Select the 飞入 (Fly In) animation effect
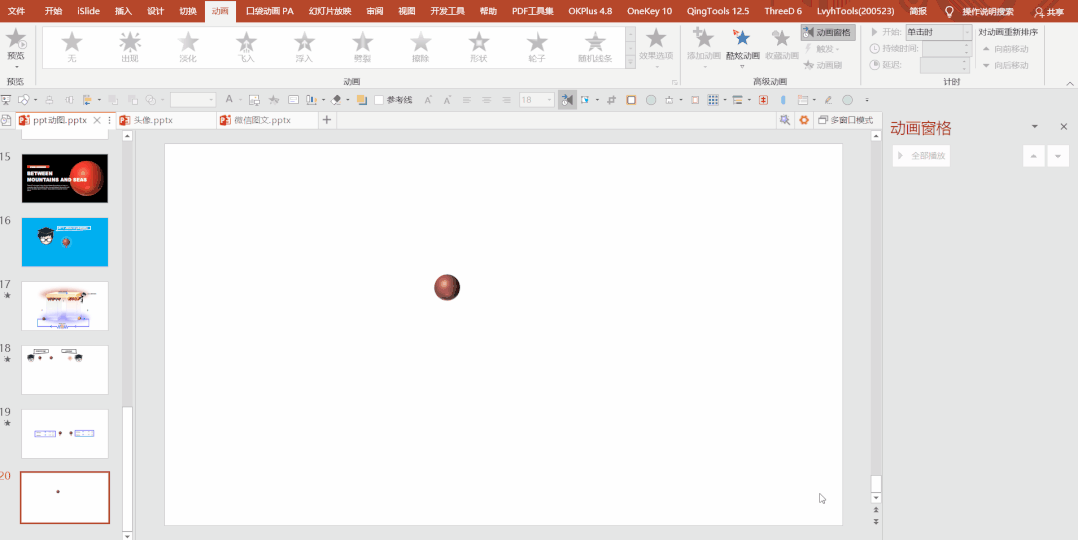The image size is (1078, 540). point(246,47)
